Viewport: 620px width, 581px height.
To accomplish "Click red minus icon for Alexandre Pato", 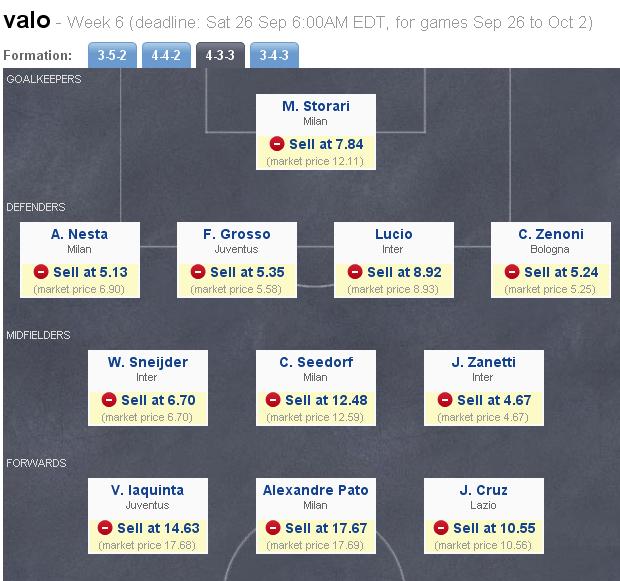I will click(273, 528).
